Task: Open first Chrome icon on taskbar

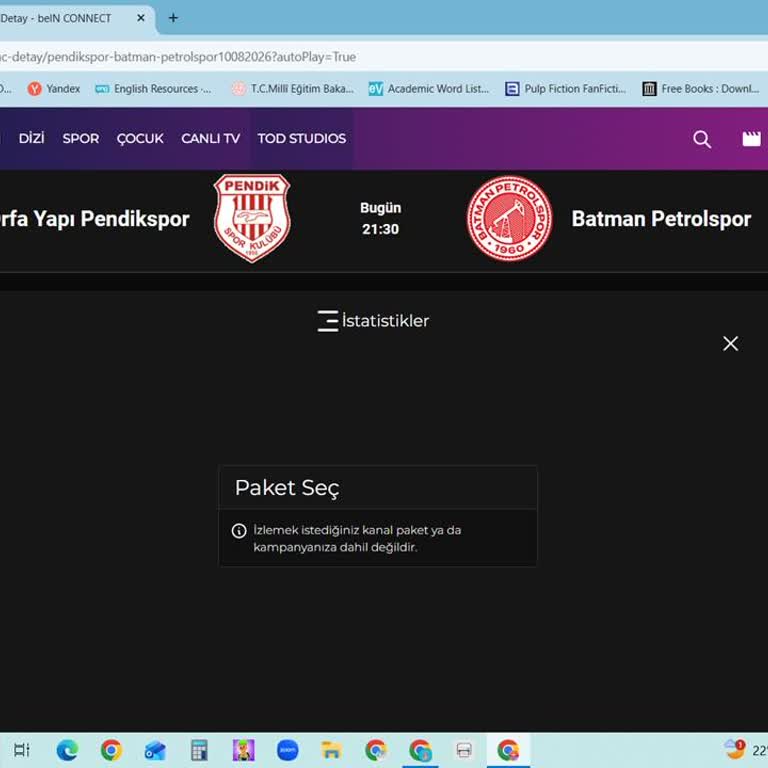Action: point(111,750)
